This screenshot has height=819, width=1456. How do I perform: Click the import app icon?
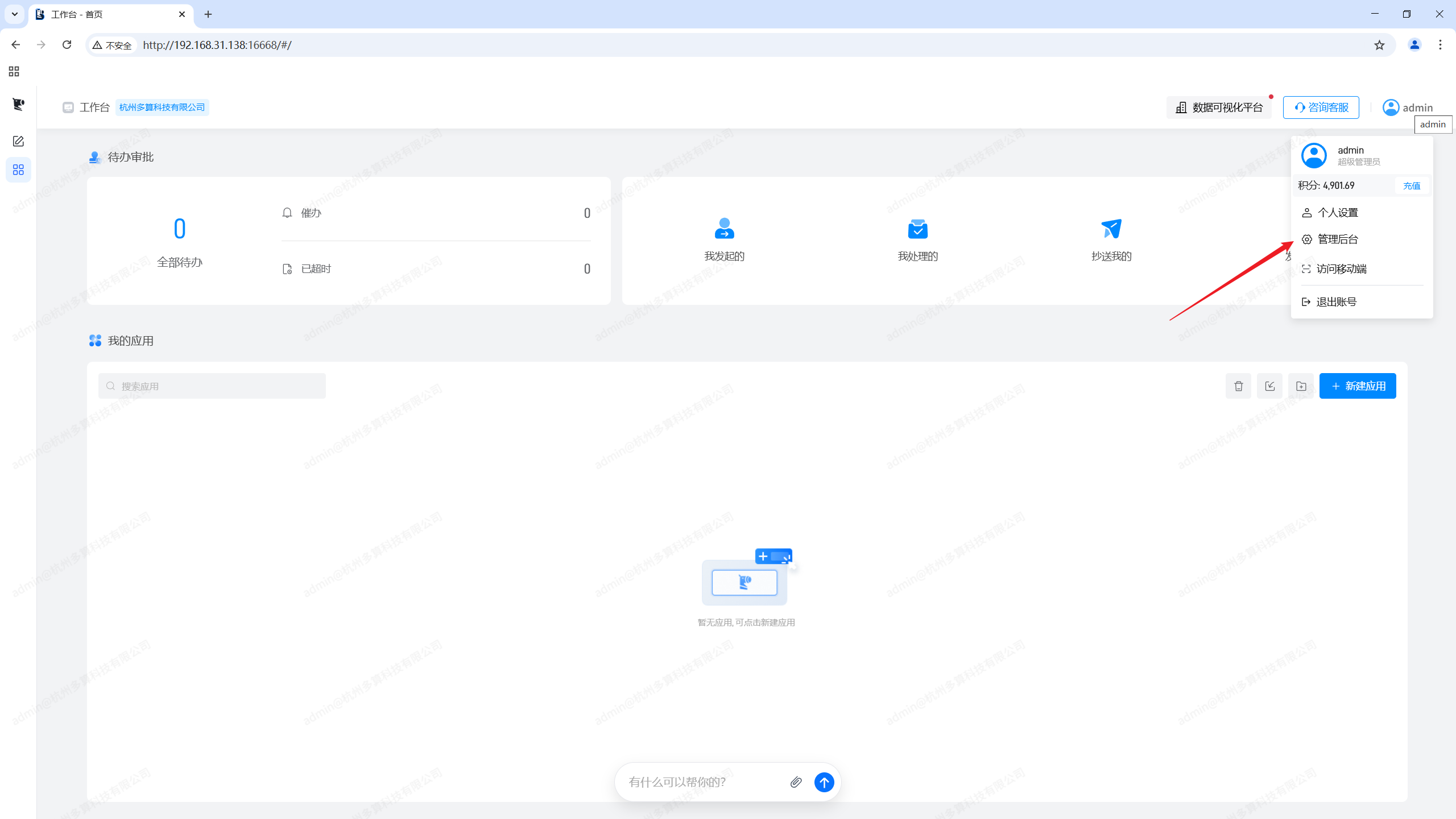click(x=1269, y=386)
